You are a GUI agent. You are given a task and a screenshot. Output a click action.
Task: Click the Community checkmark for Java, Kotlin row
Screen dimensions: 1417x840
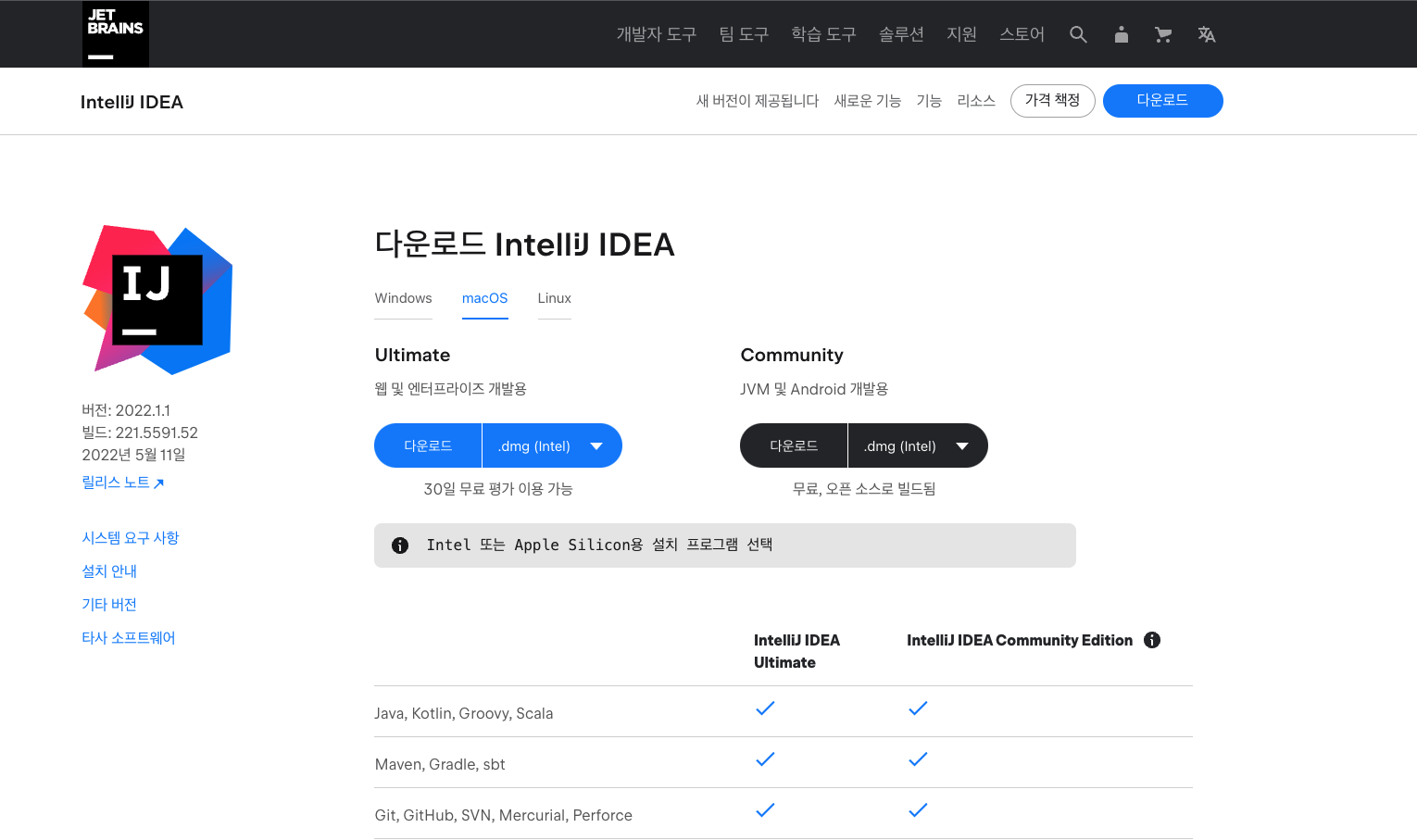coord(918,708)
